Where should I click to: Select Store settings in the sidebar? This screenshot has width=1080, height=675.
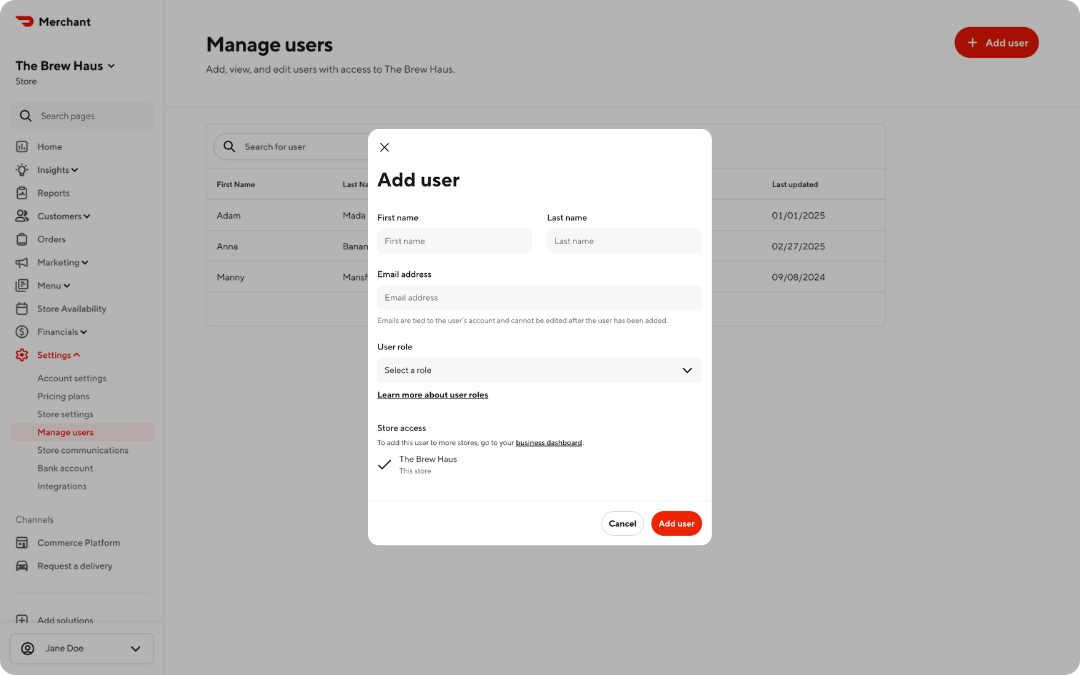tap(65, 414)
